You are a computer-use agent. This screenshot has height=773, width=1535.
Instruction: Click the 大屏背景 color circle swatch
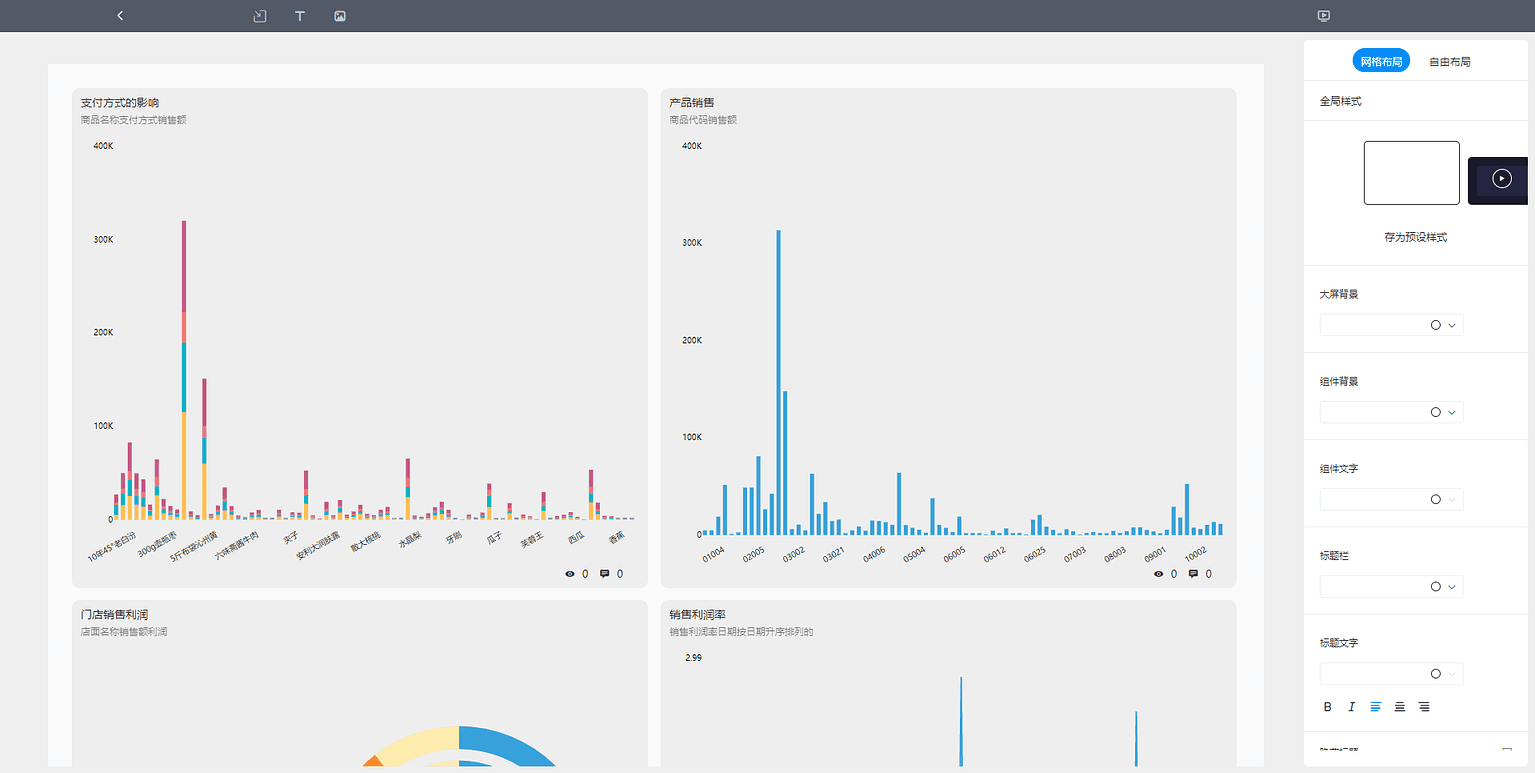(x=1436, y=325)
